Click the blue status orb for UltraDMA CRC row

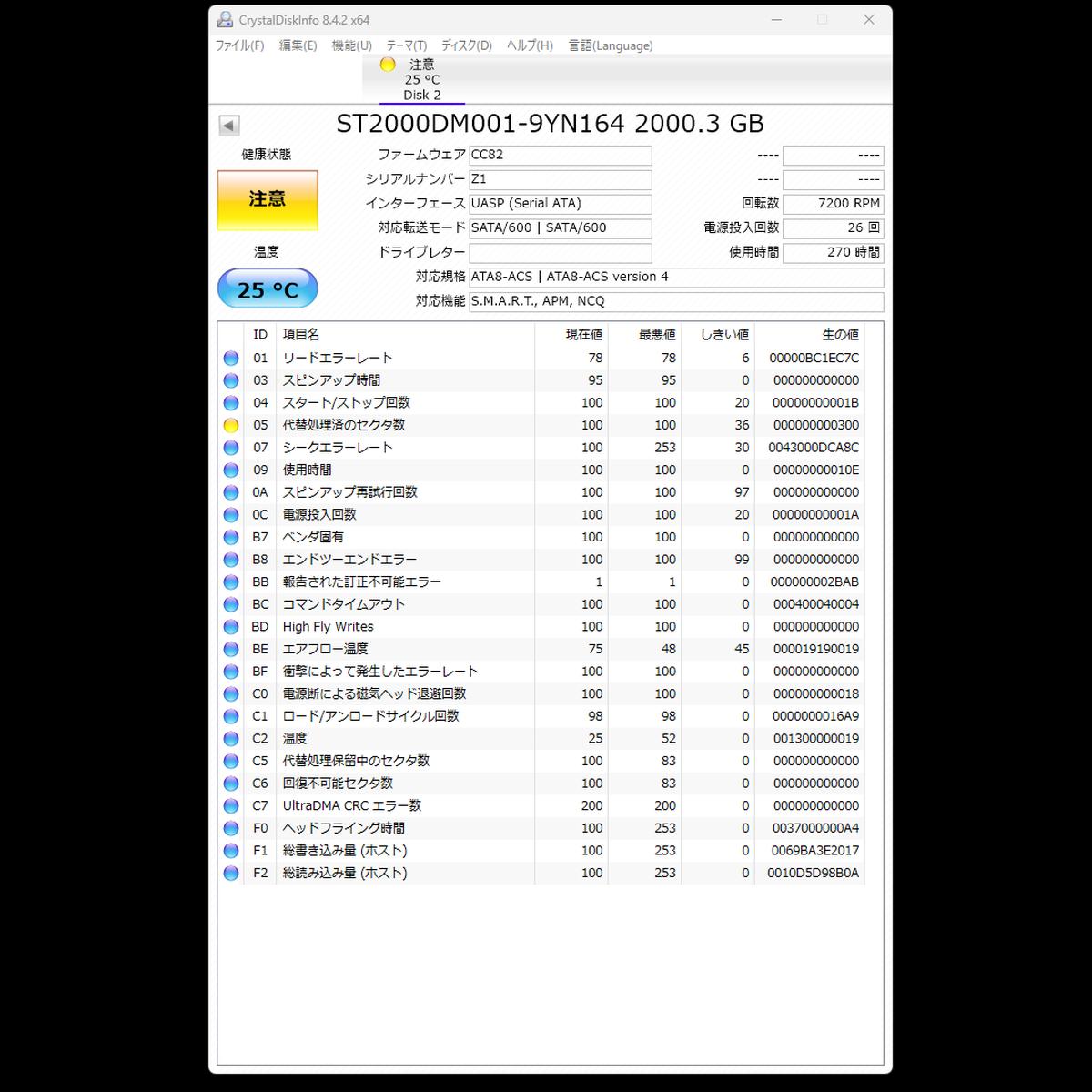coord(231,805)
